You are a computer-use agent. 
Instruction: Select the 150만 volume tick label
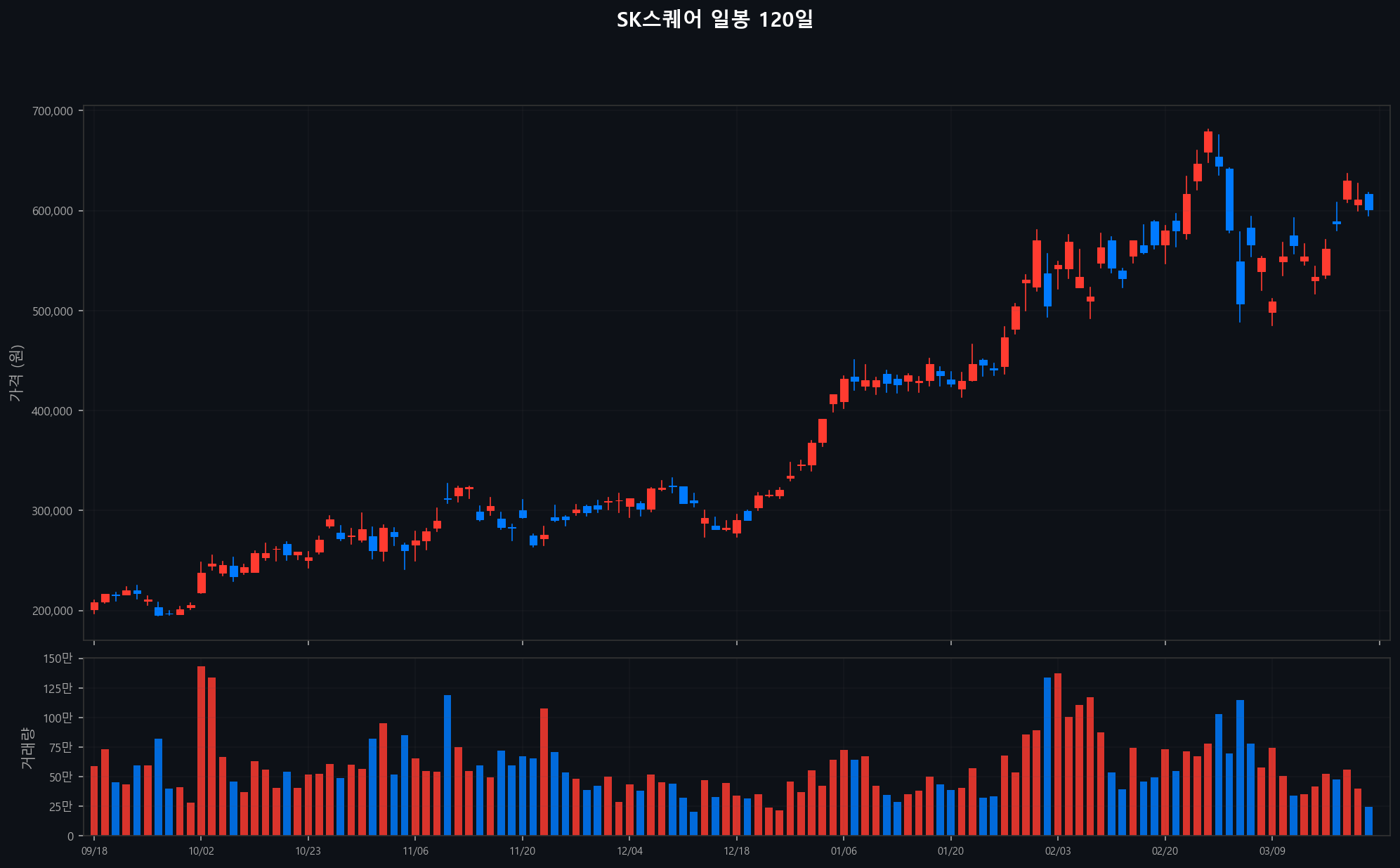[x=58, y=659]
